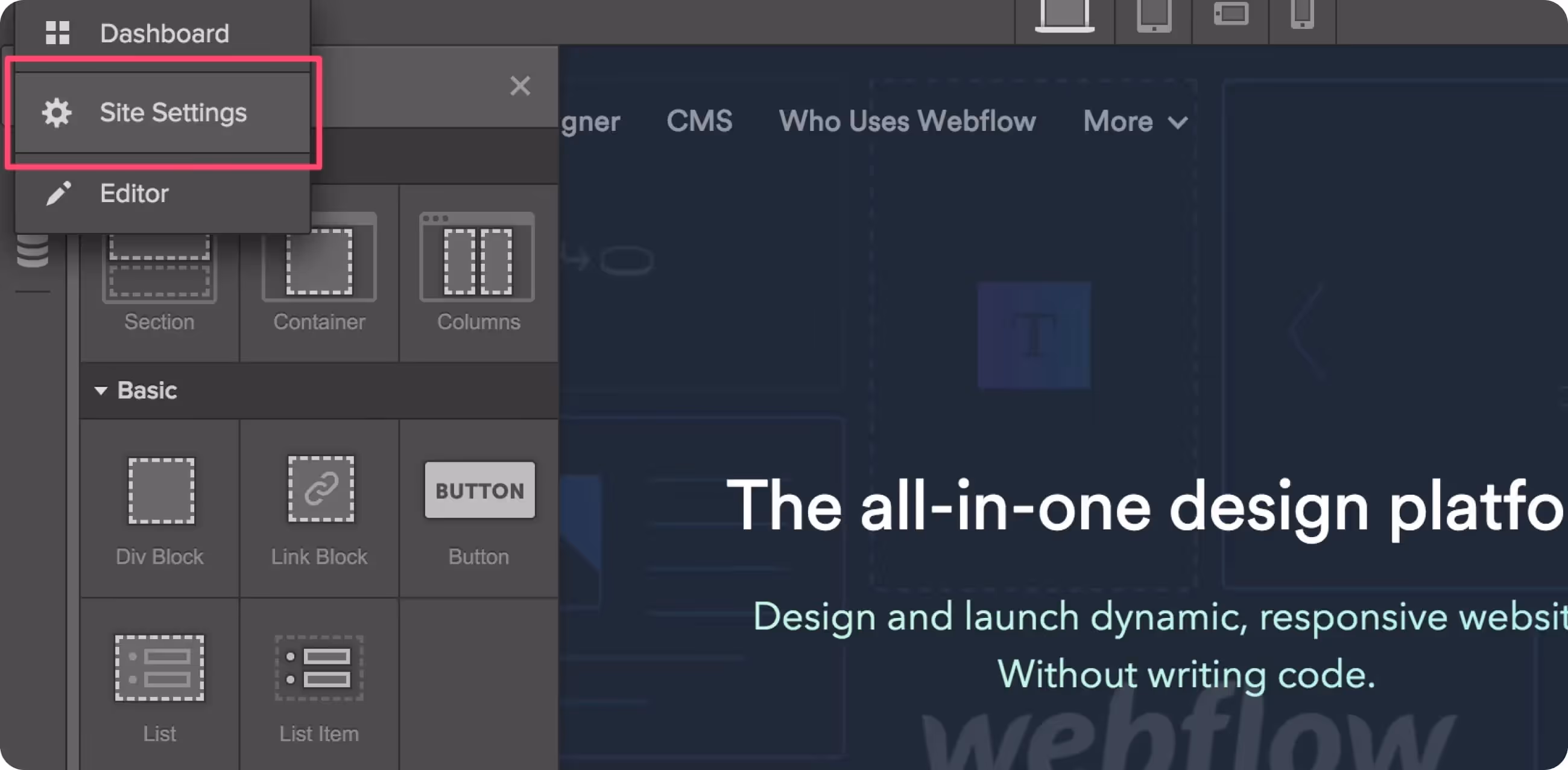1568x770 pixels.
Task: Choose Editor from the menu
Action: click(x=134, y=194)
